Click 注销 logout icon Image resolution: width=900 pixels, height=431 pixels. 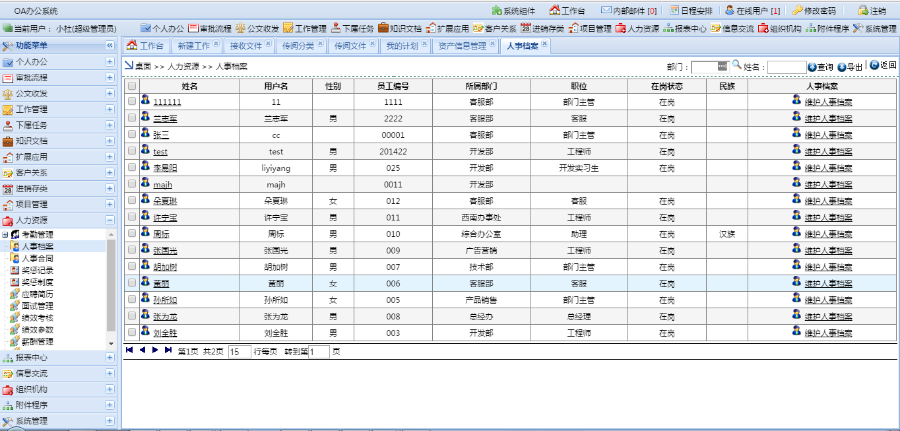[x=862, y=10]
